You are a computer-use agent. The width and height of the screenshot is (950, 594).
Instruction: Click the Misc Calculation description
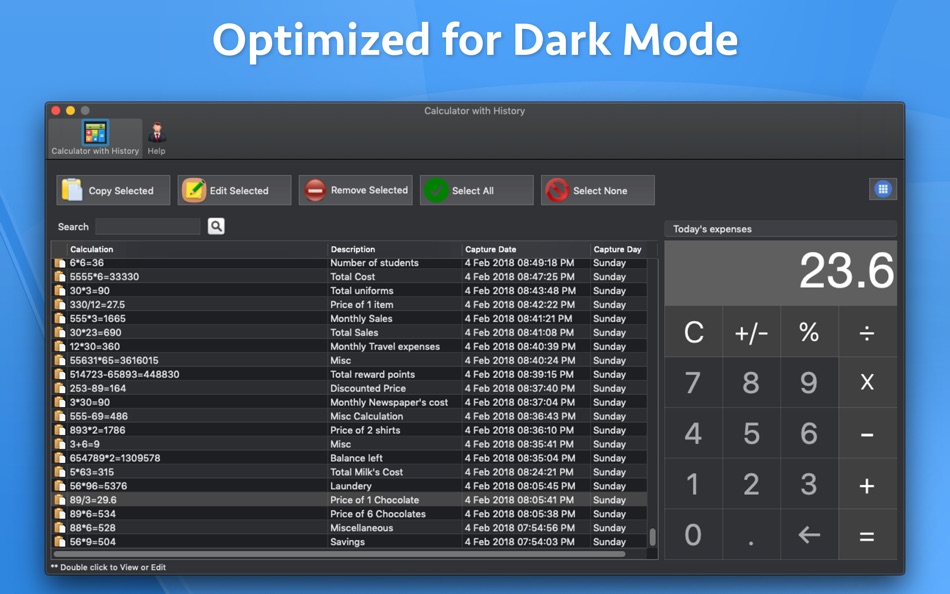(367, 416)
